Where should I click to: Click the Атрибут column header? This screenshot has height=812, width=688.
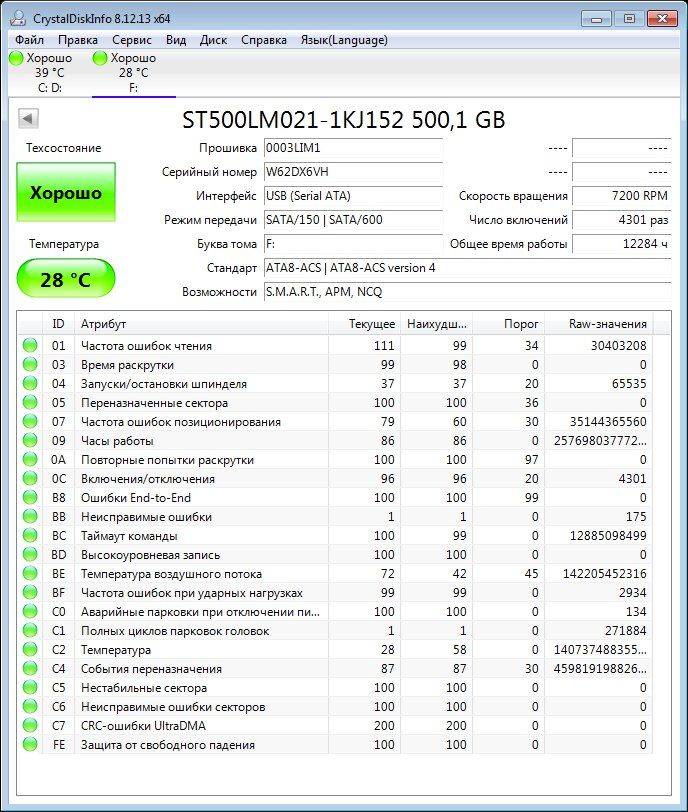tap(201, 324)
